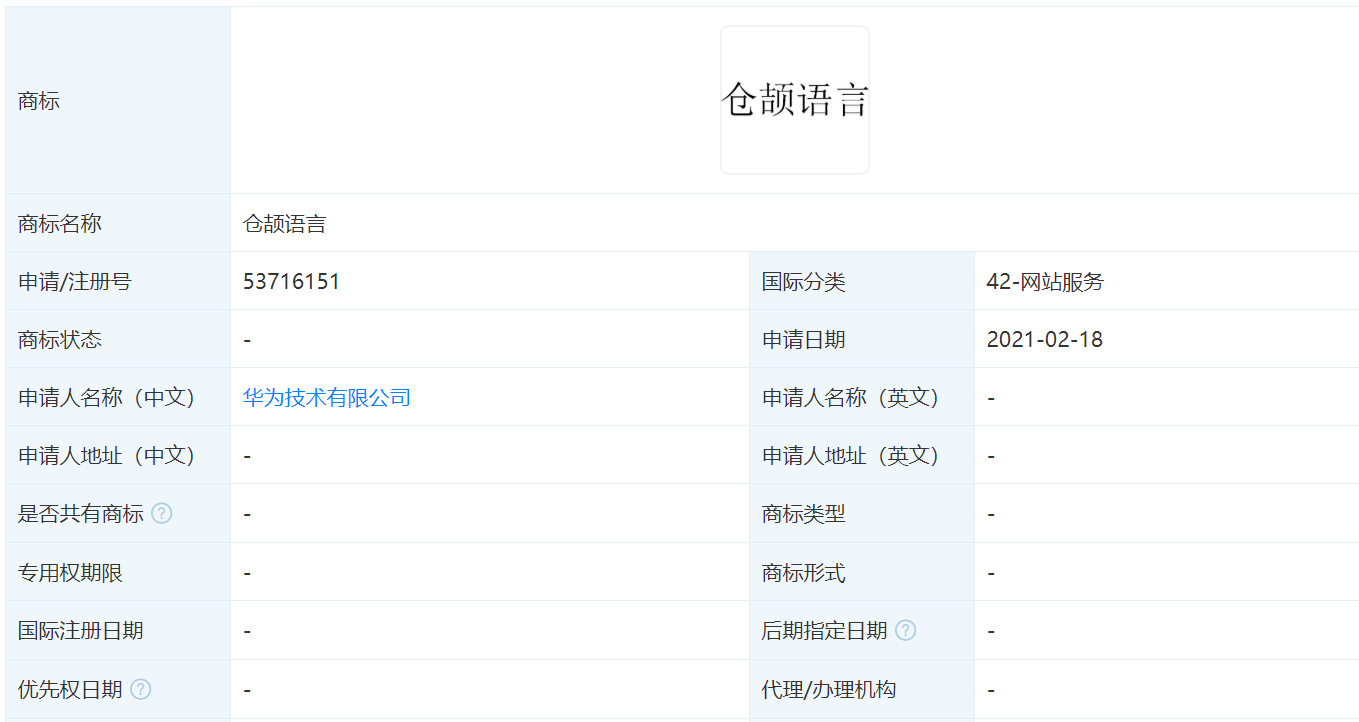
Task: Click the 商标类型 label
Action: pos(804,514)
